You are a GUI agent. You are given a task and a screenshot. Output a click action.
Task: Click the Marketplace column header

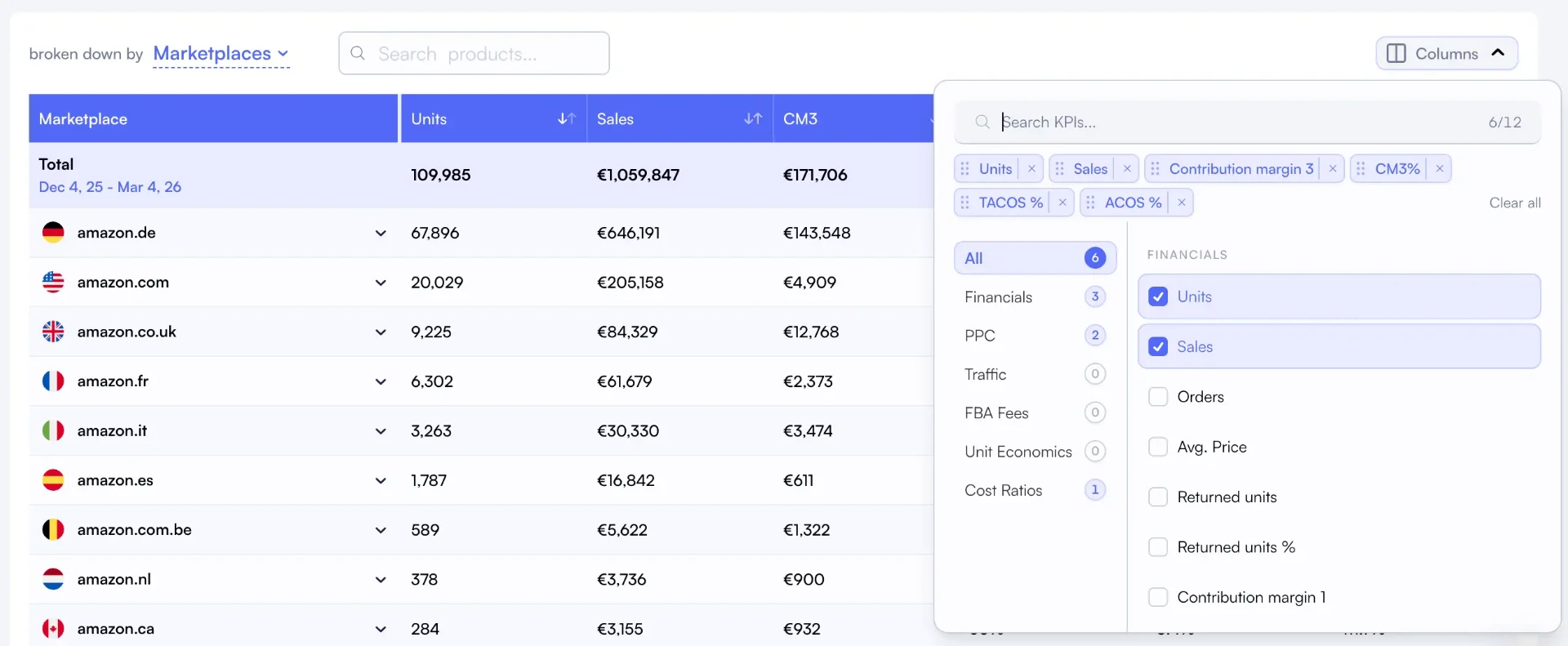[213, 118]
